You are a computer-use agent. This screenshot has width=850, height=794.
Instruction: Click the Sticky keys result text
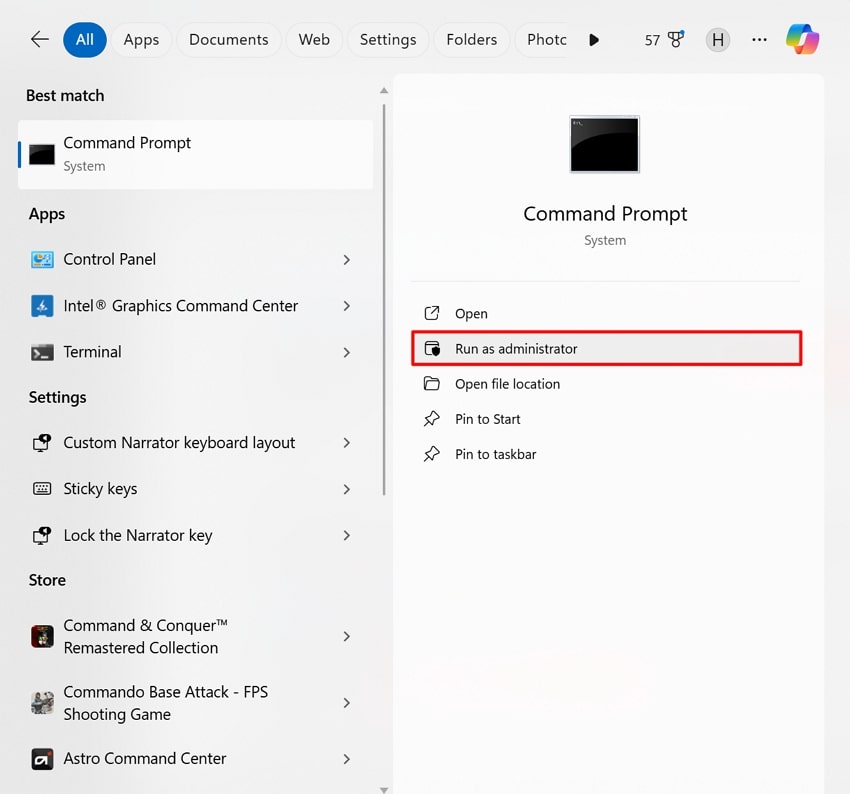[x=100, y=489]
